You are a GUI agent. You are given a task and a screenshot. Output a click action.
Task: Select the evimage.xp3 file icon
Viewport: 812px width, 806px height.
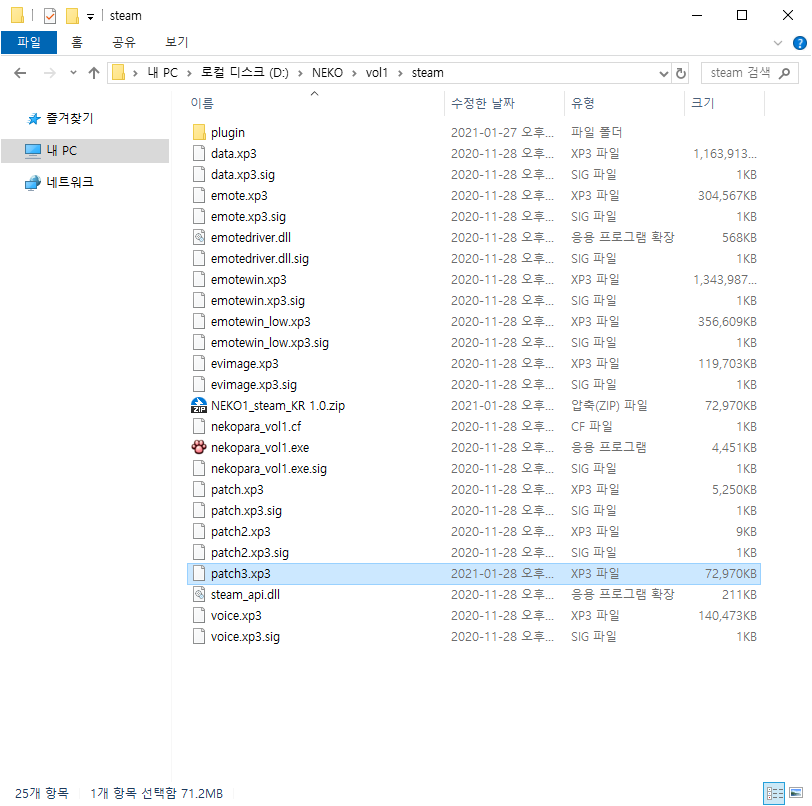point(199,363)
